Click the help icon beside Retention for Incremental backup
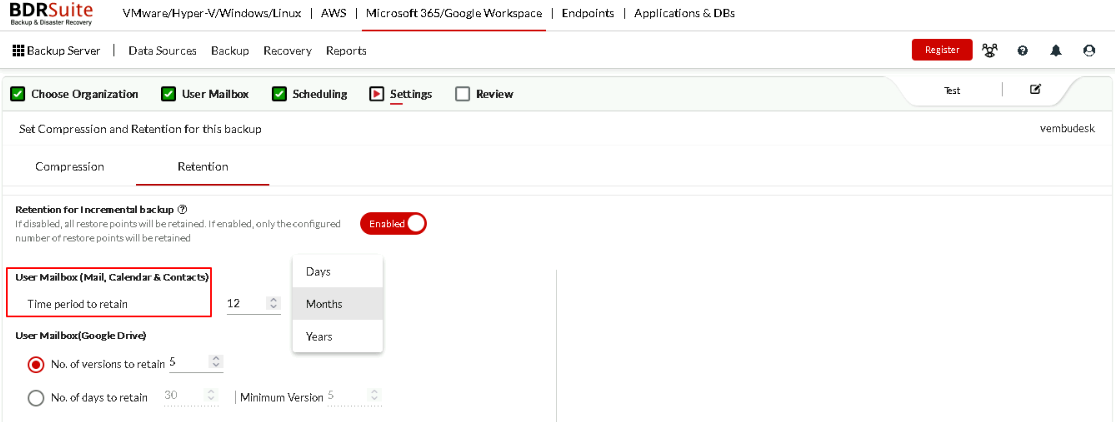 click(x=183, y=210)
